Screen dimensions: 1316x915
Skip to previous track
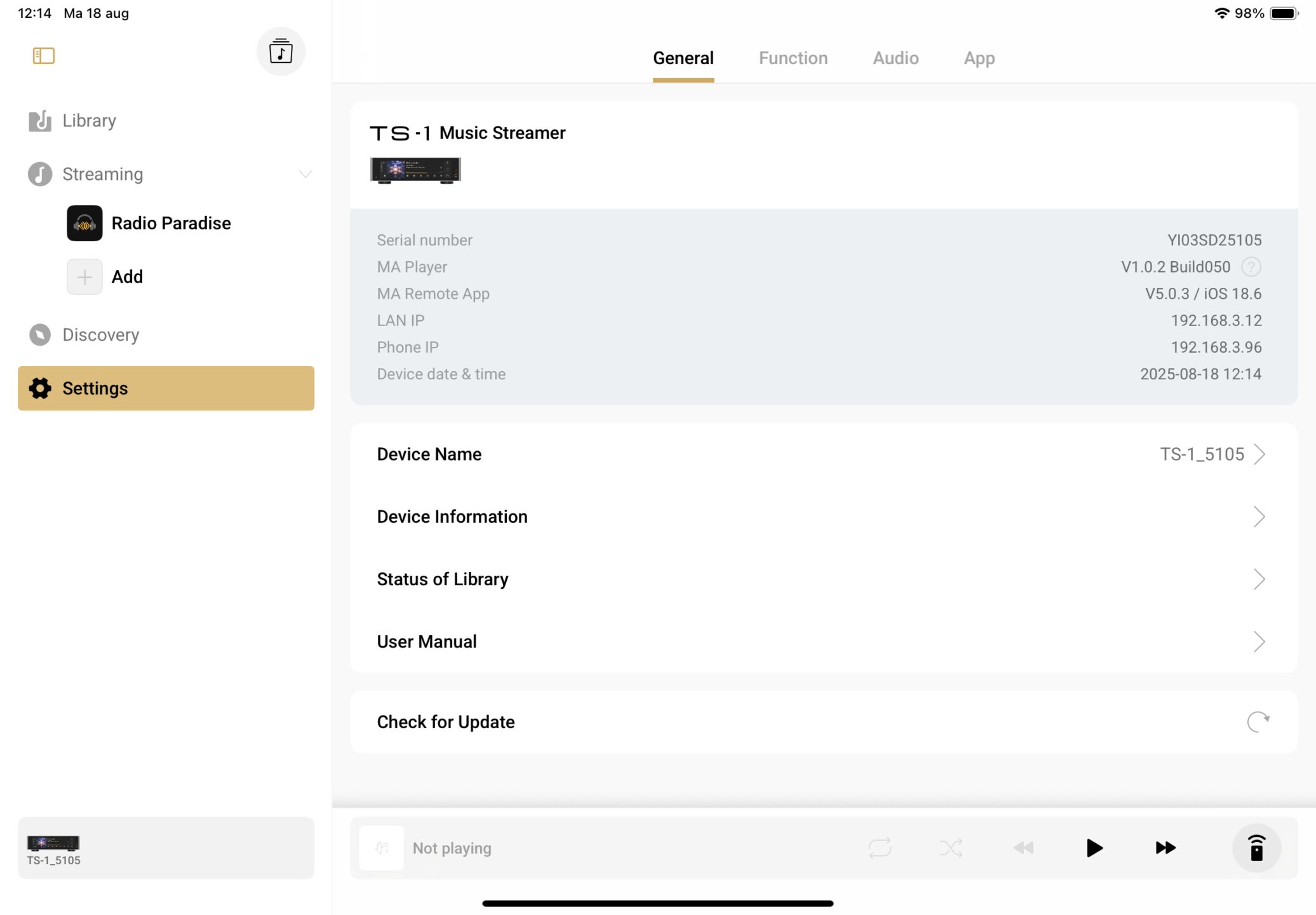coord(1023,848)
